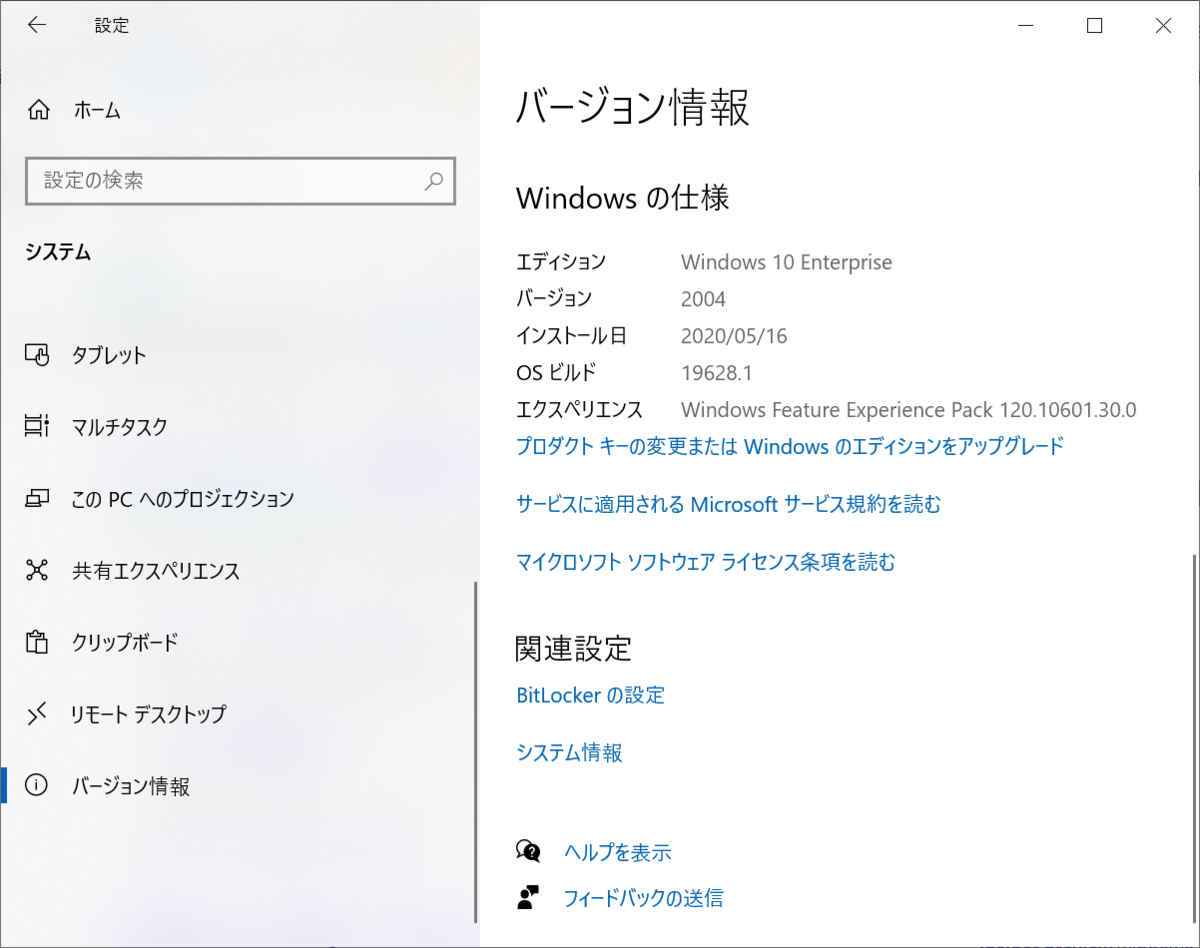Open システム情報 link
1200x948 pixels.
pos(569,752)
